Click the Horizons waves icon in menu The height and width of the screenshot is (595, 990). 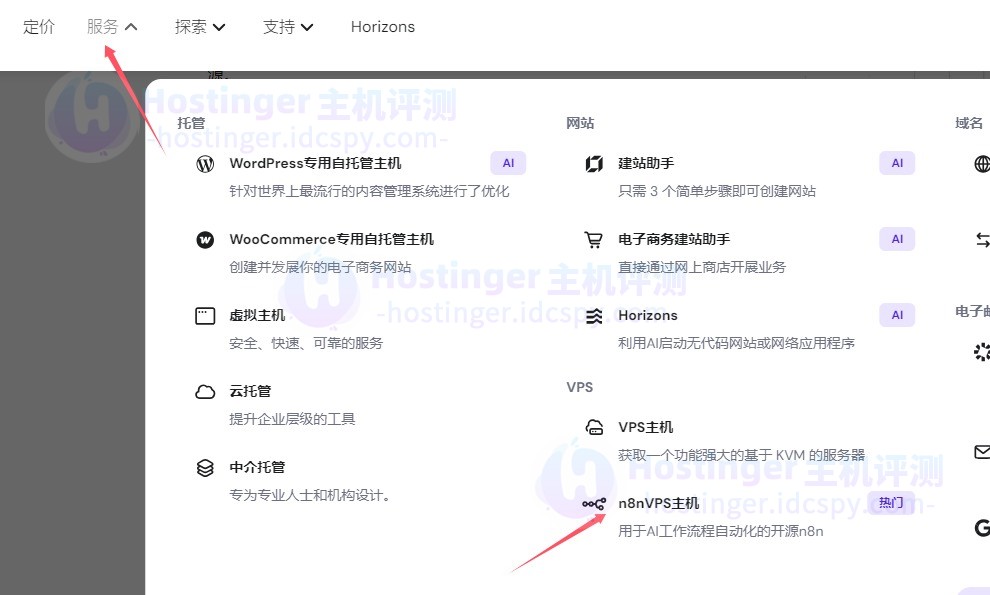(594, 316)
